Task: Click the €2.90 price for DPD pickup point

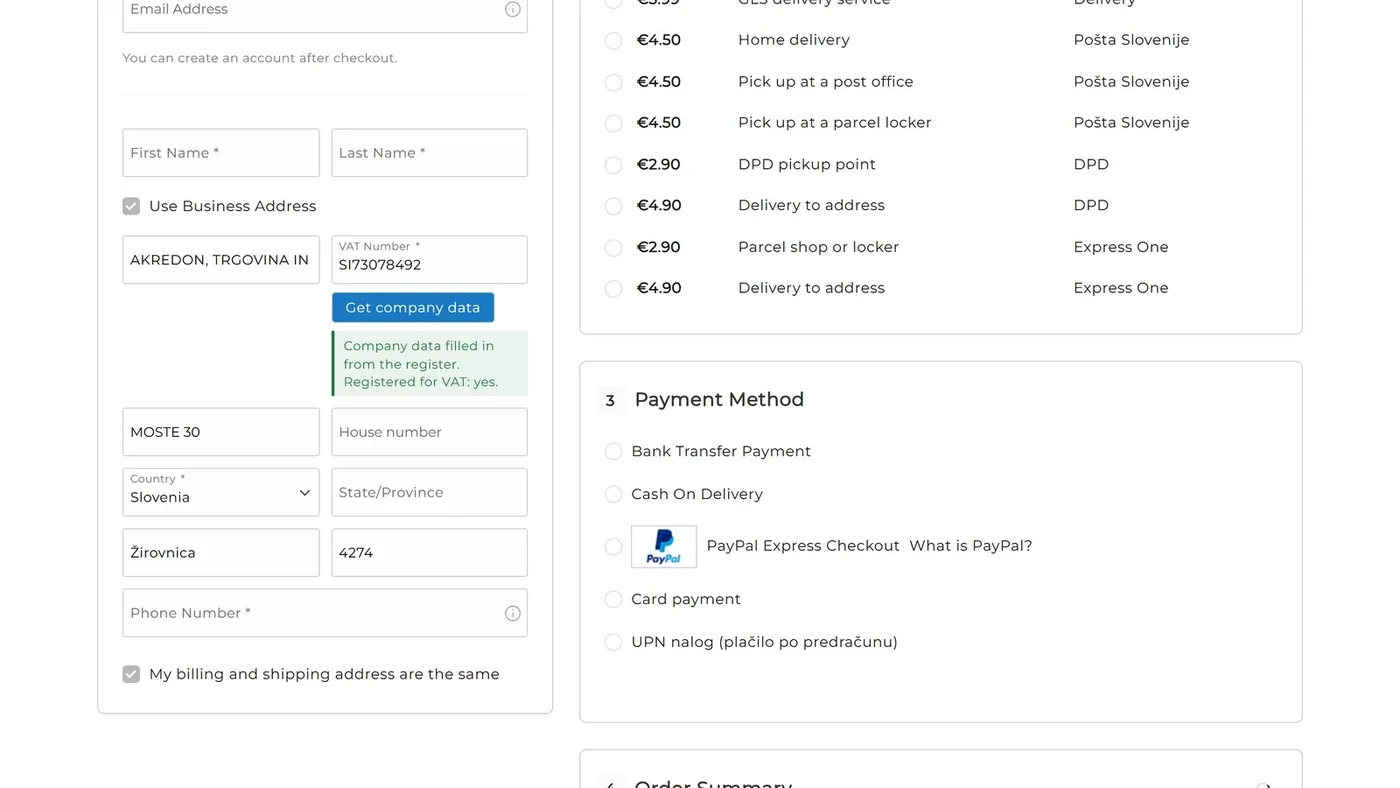Action: (659, 164)
